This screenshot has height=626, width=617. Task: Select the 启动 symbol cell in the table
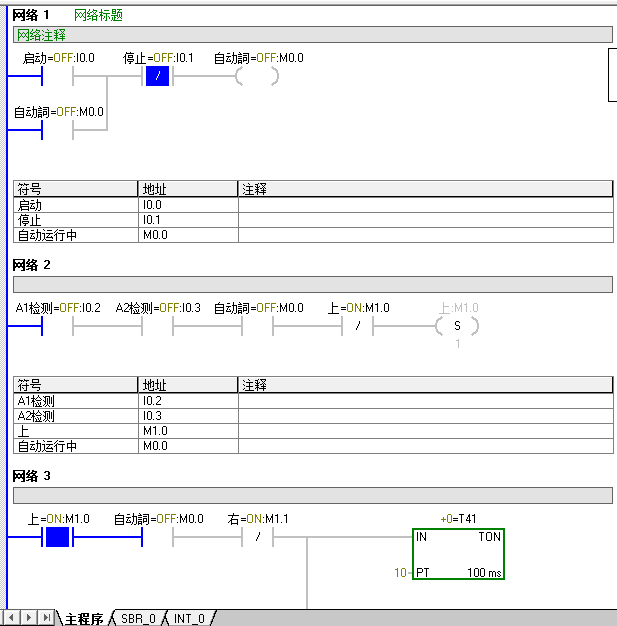pos(75,205)
